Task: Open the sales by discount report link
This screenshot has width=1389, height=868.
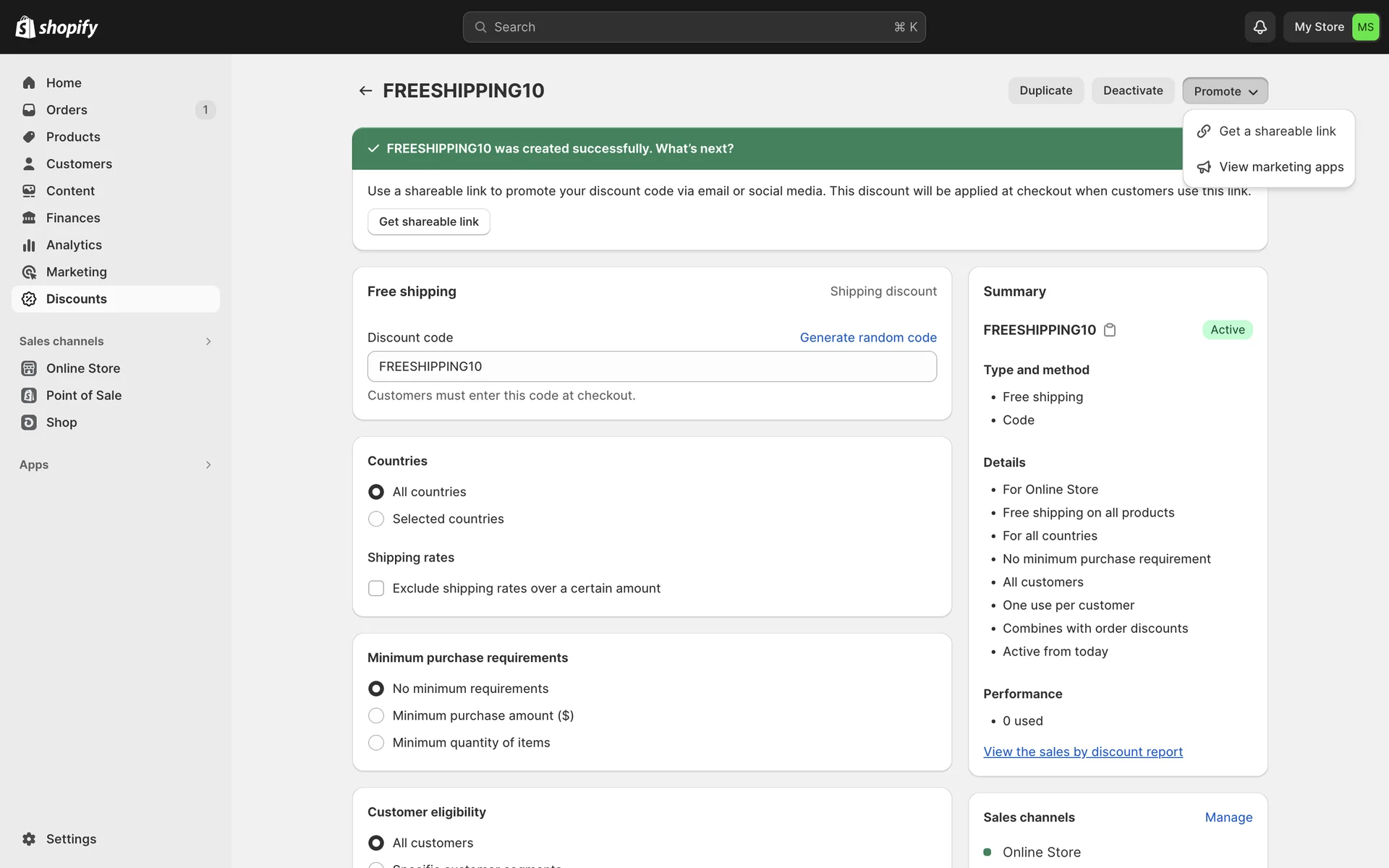Action: (x=1082, y=752)
